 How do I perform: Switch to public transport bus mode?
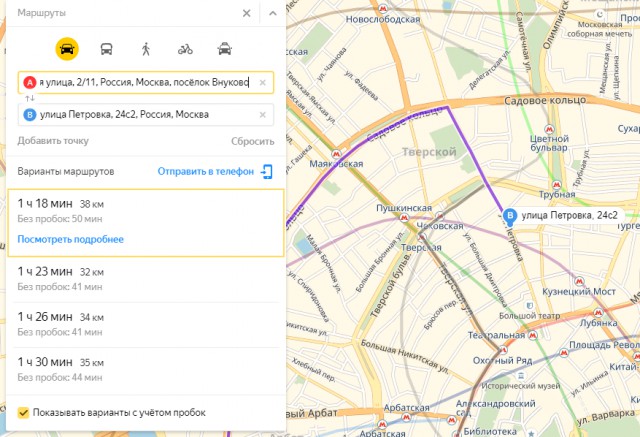point(107,49)
